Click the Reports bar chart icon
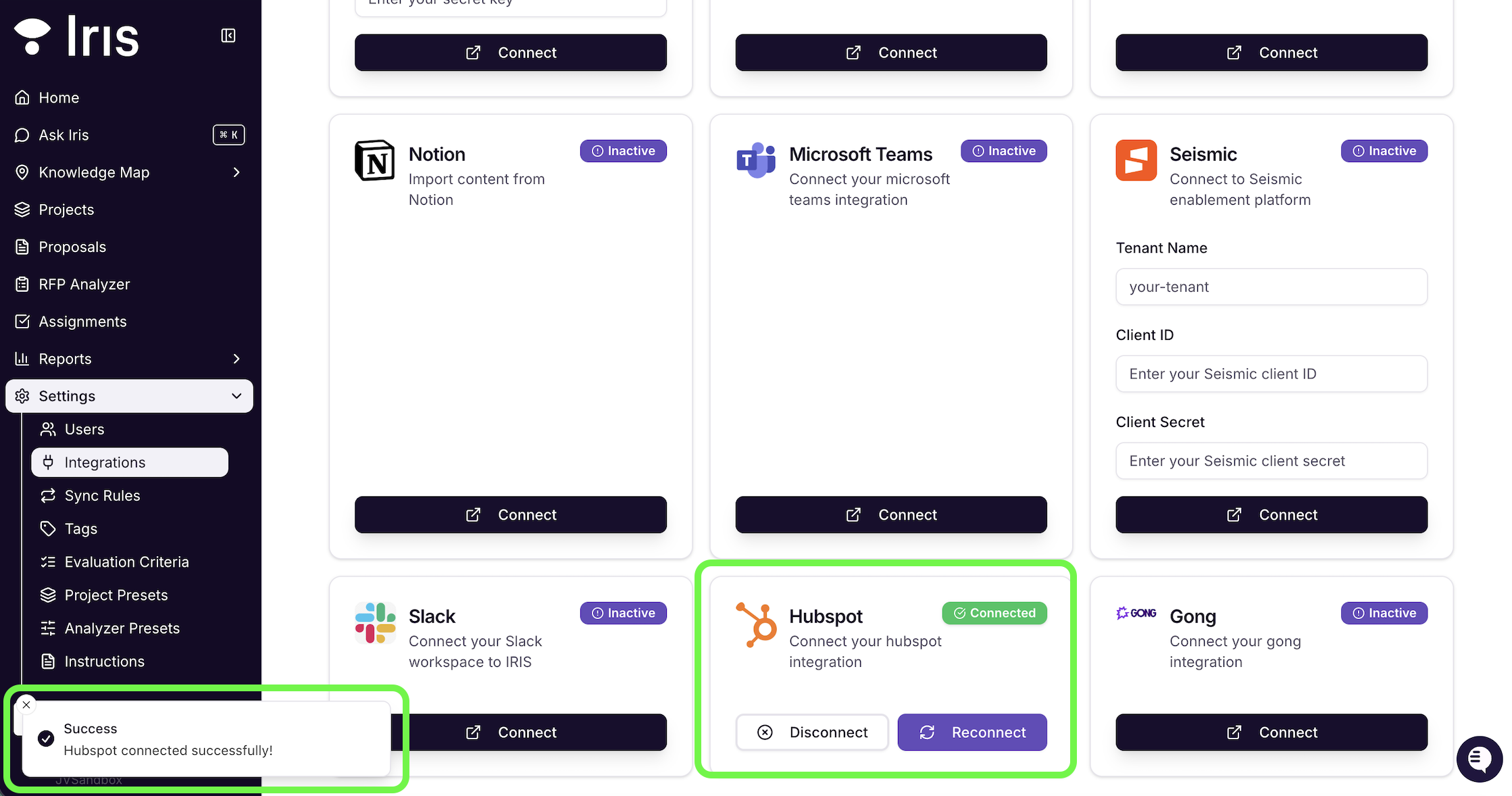Screen dimensions: 1512x796 pyautogui.click(x=22, y=359)
